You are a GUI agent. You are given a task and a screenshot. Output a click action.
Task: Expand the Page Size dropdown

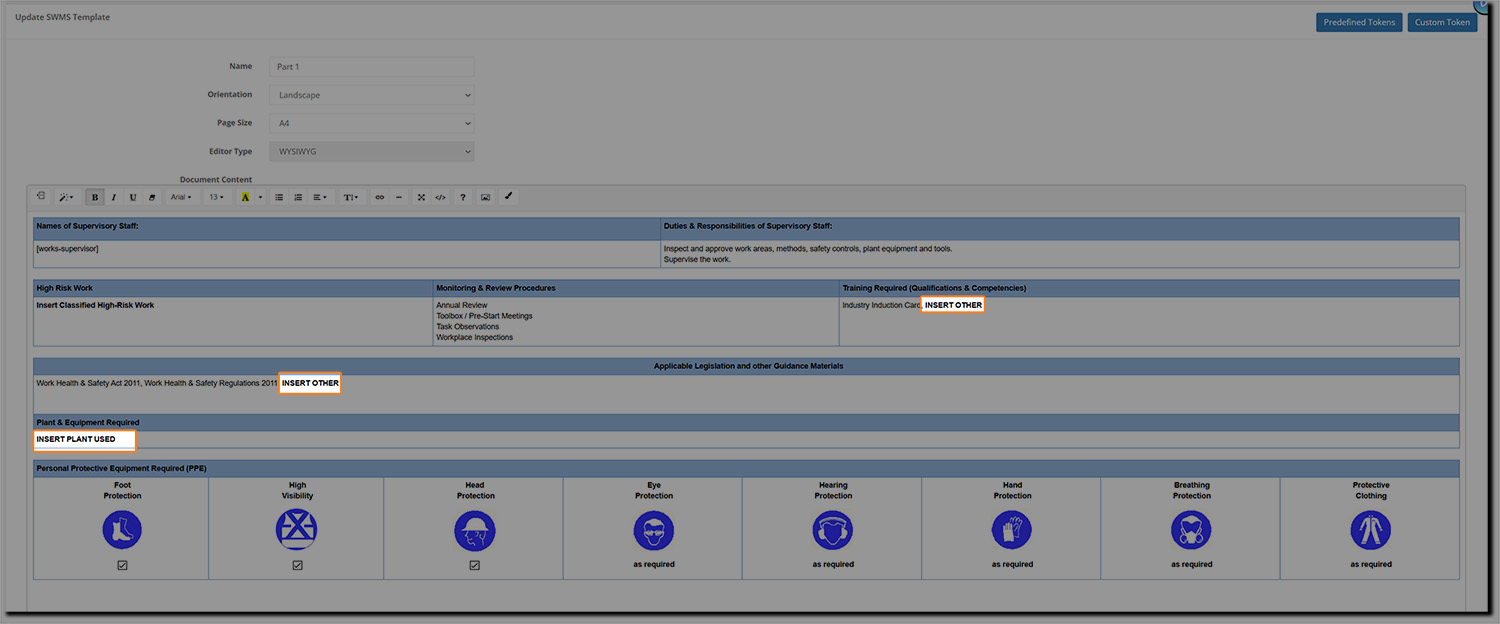pyautogui.click(x=371, y=123)
